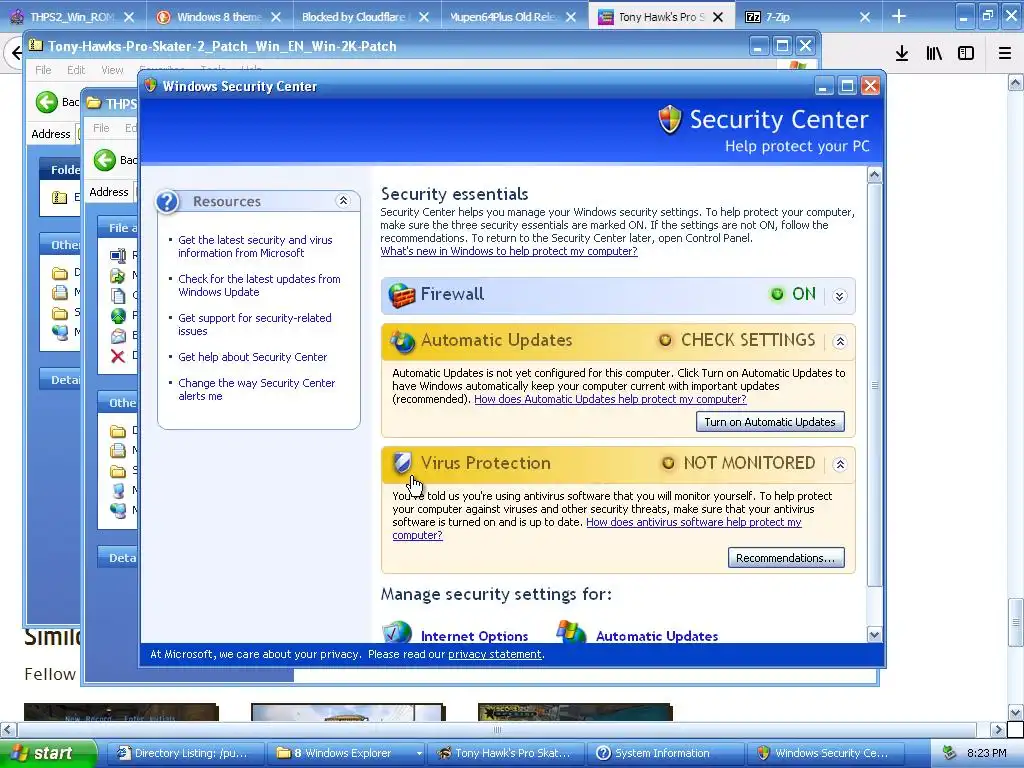Open Get the latest security and virus information link
Screen dimensions: 1024x768
coord(255,247)
